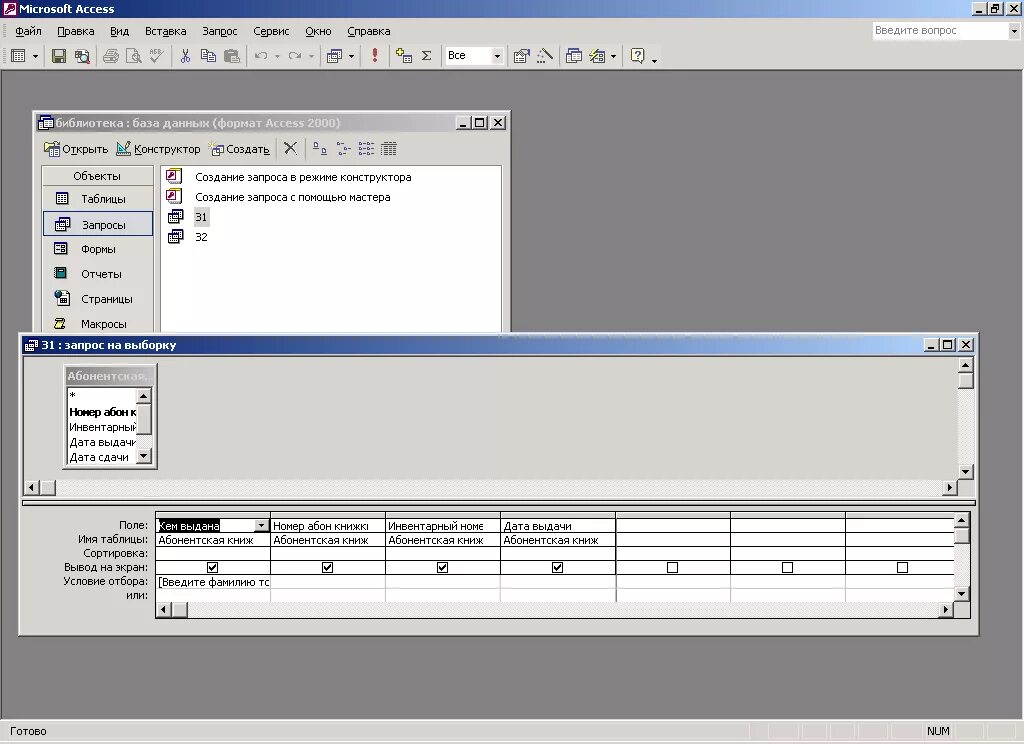Click the Copy toolbar icon
Image resolution: width=1024 pixels, height=744 pixels.
coord(208,56)
